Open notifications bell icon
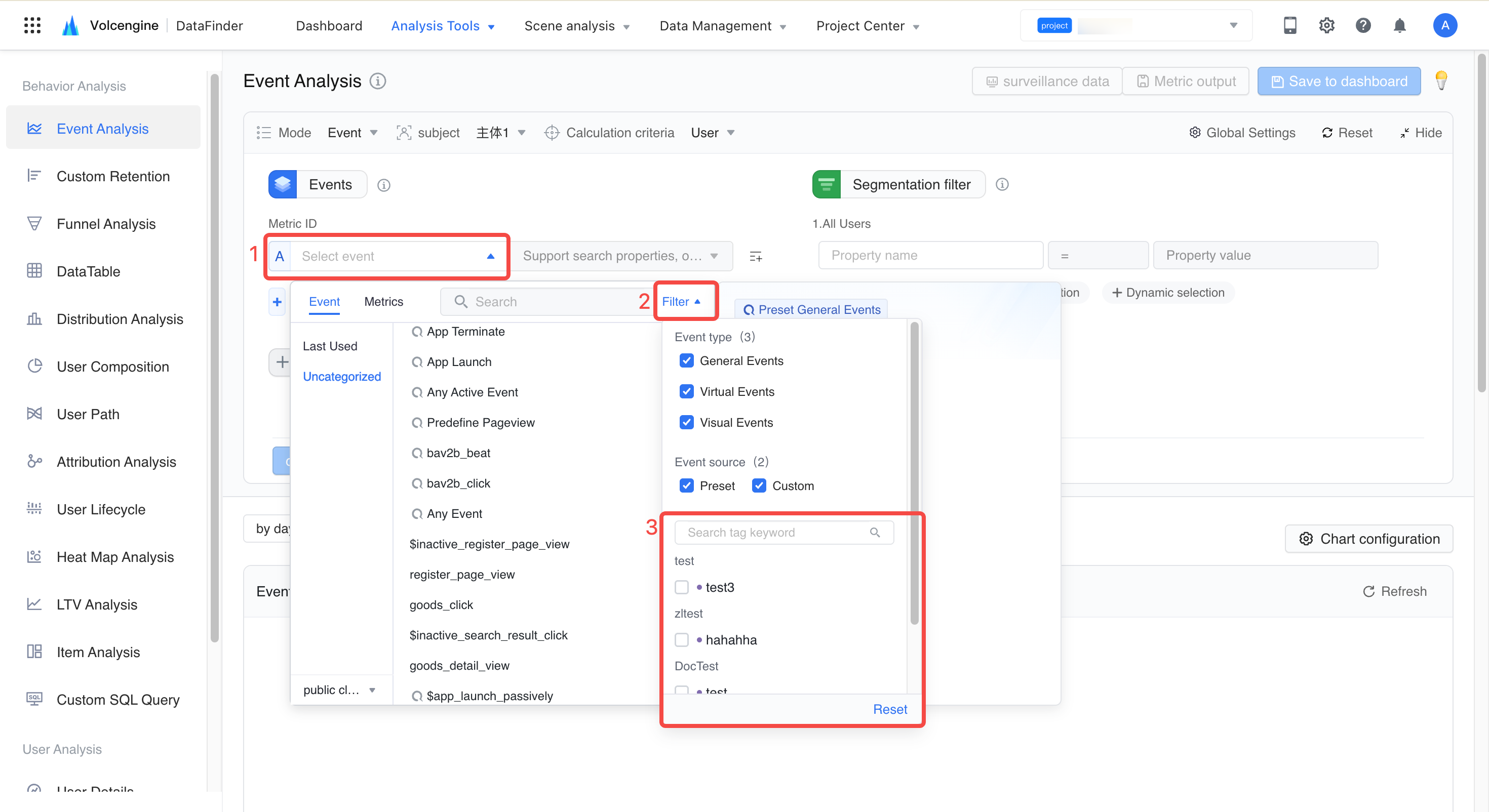This screenshot has width=1489, height=812. coord(1399,25)
